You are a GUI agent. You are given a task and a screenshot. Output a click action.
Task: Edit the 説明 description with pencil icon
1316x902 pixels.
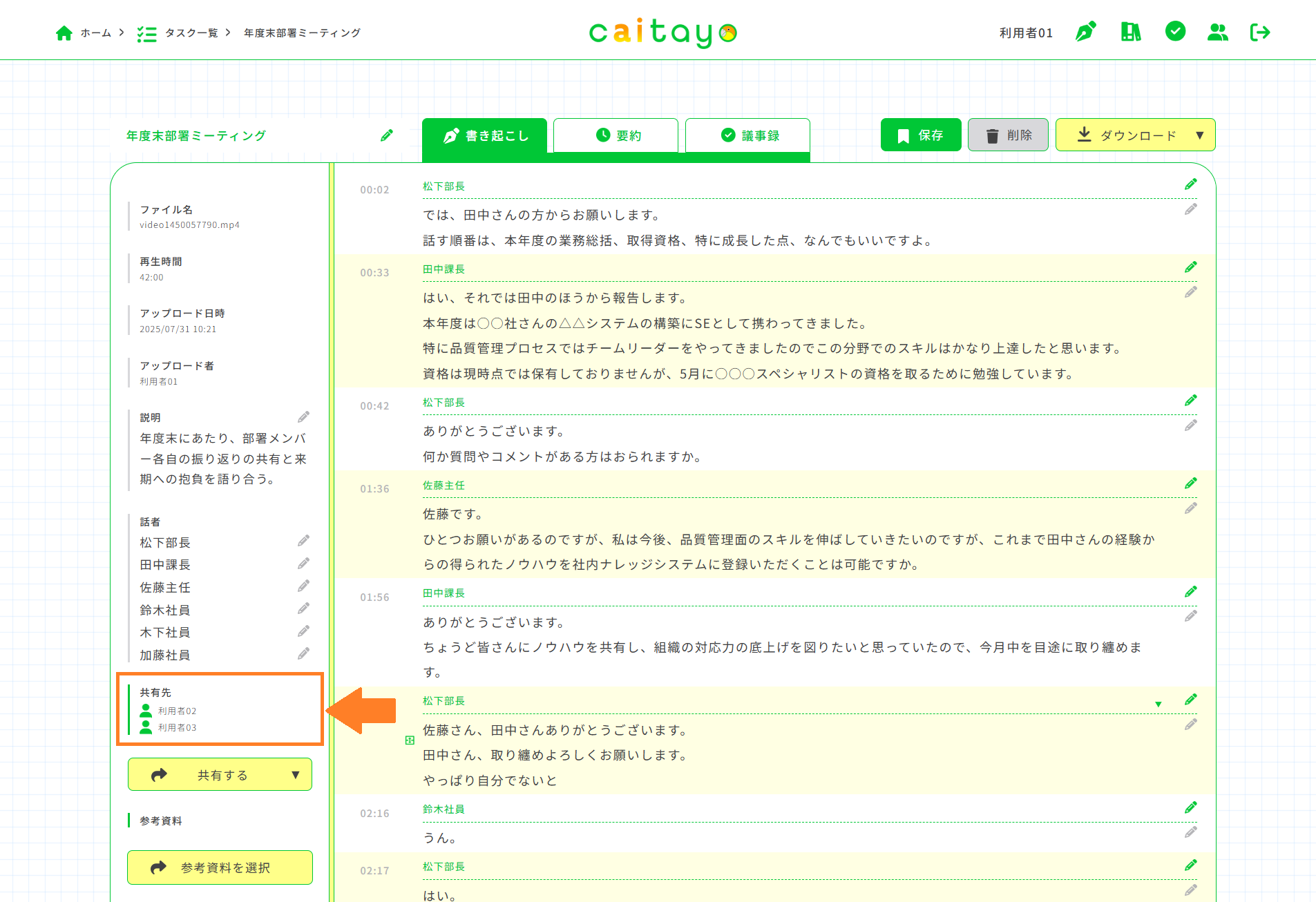(x=303, y=417)
